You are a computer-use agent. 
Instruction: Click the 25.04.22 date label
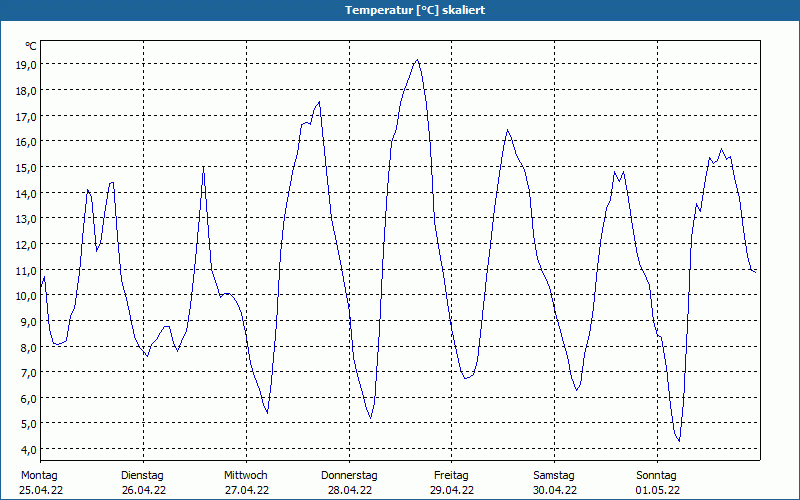pos(41,490)
